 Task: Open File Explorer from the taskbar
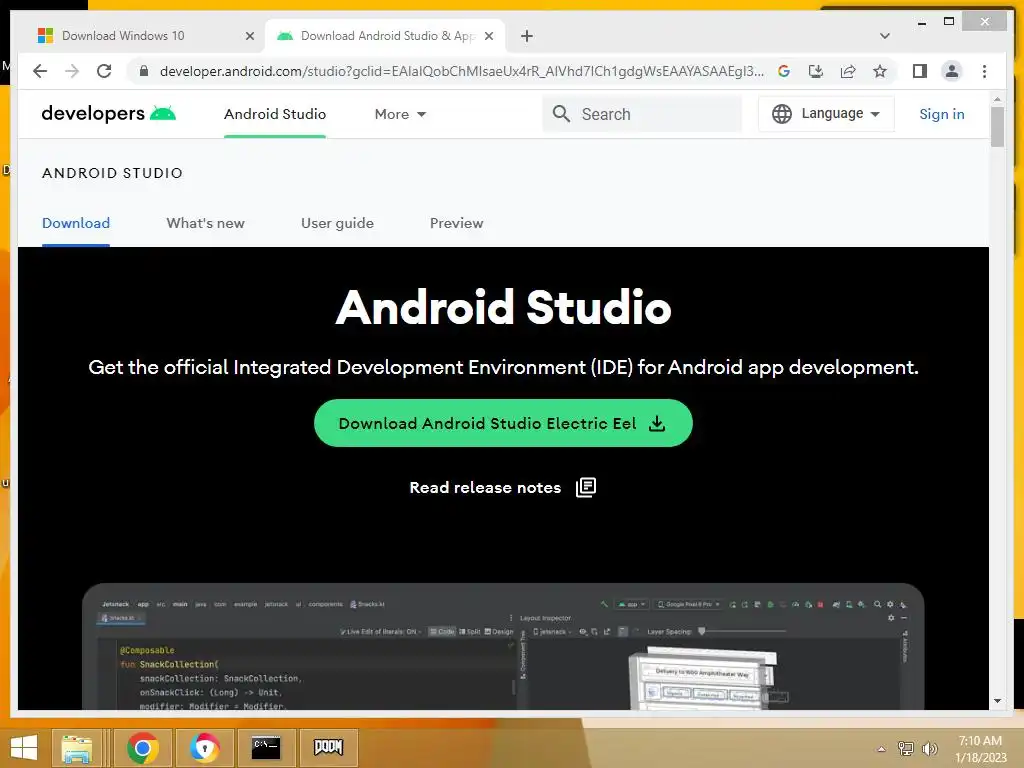76,748
